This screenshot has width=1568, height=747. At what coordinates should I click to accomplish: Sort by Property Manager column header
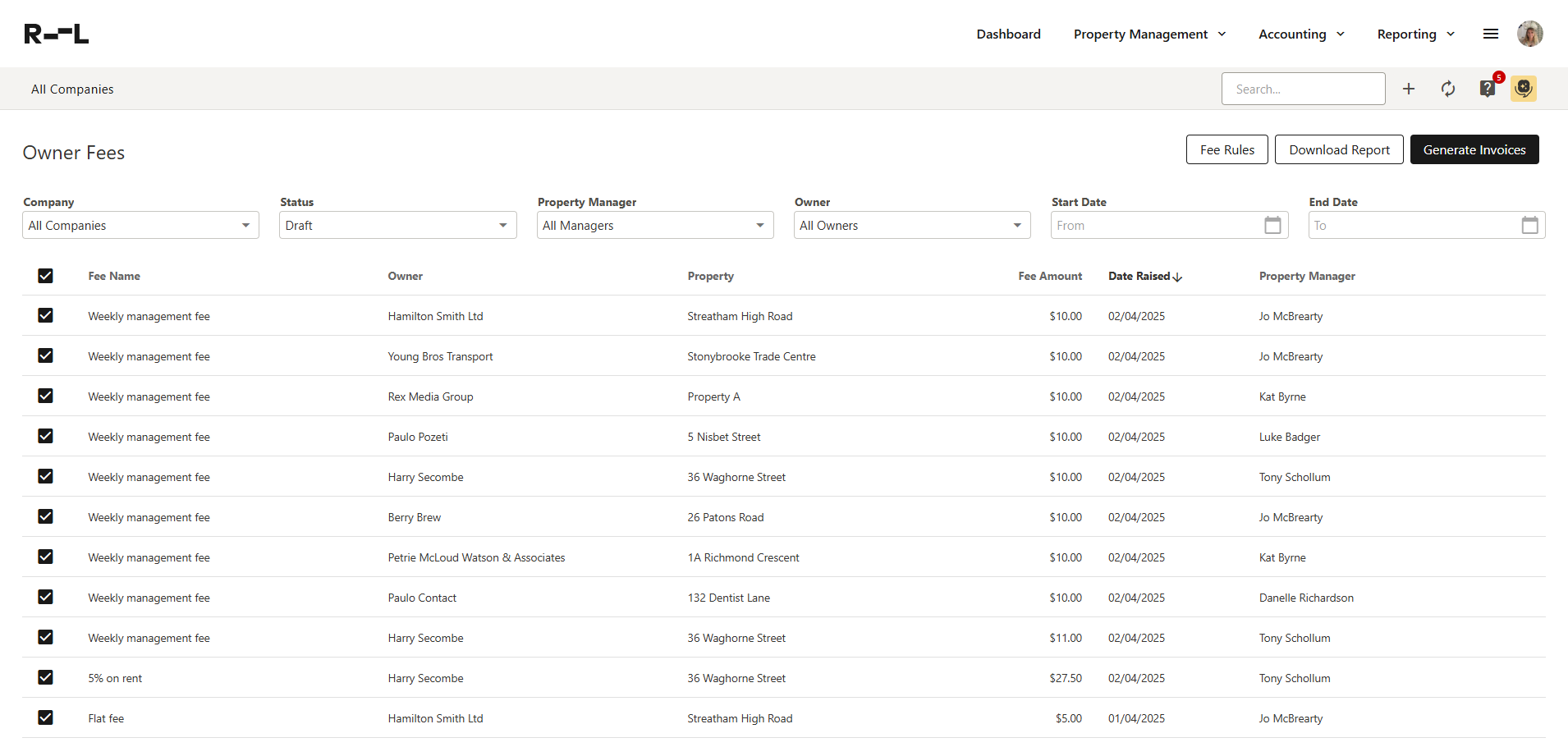(1307, 276)
